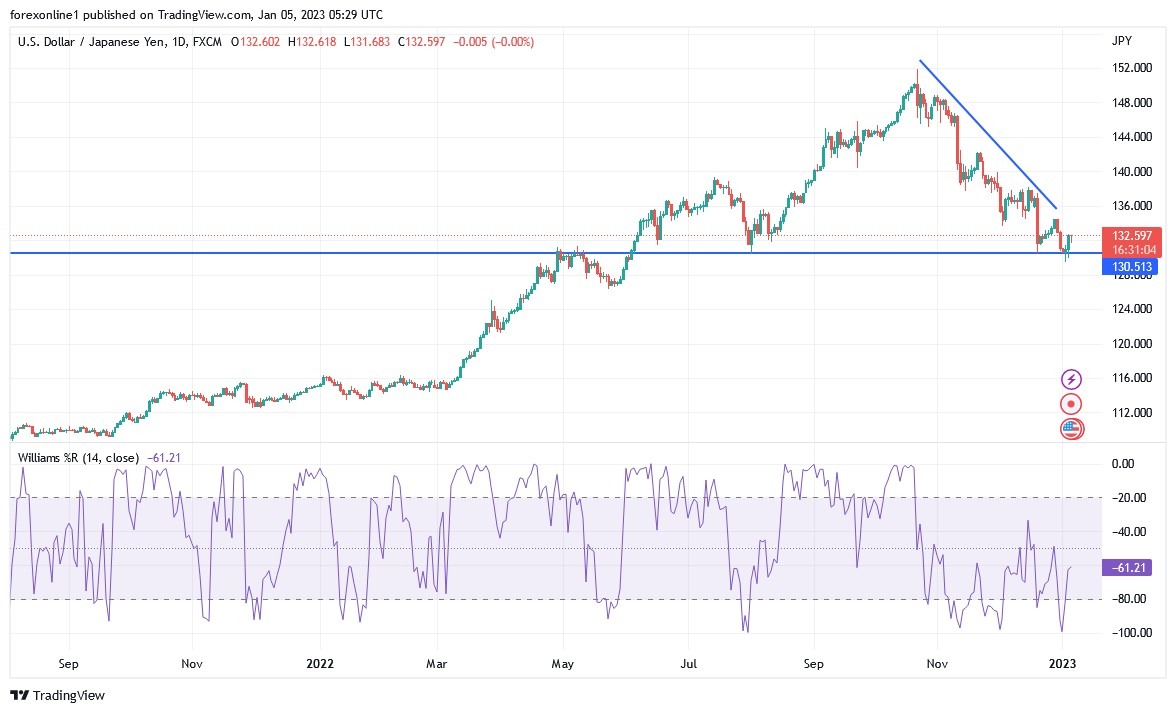Click the US flag economic event icon

click(x=1070, y=428)
